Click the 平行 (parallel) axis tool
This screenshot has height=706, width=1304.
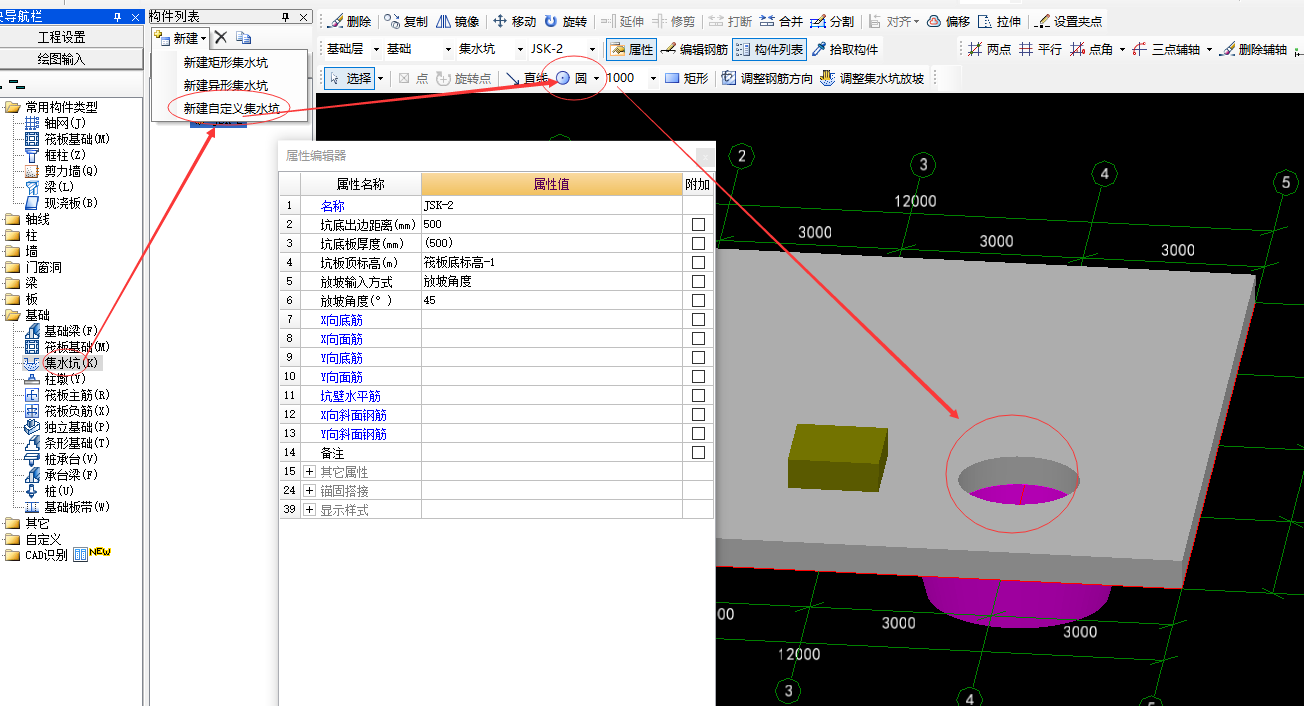[x=1040, y=49]
